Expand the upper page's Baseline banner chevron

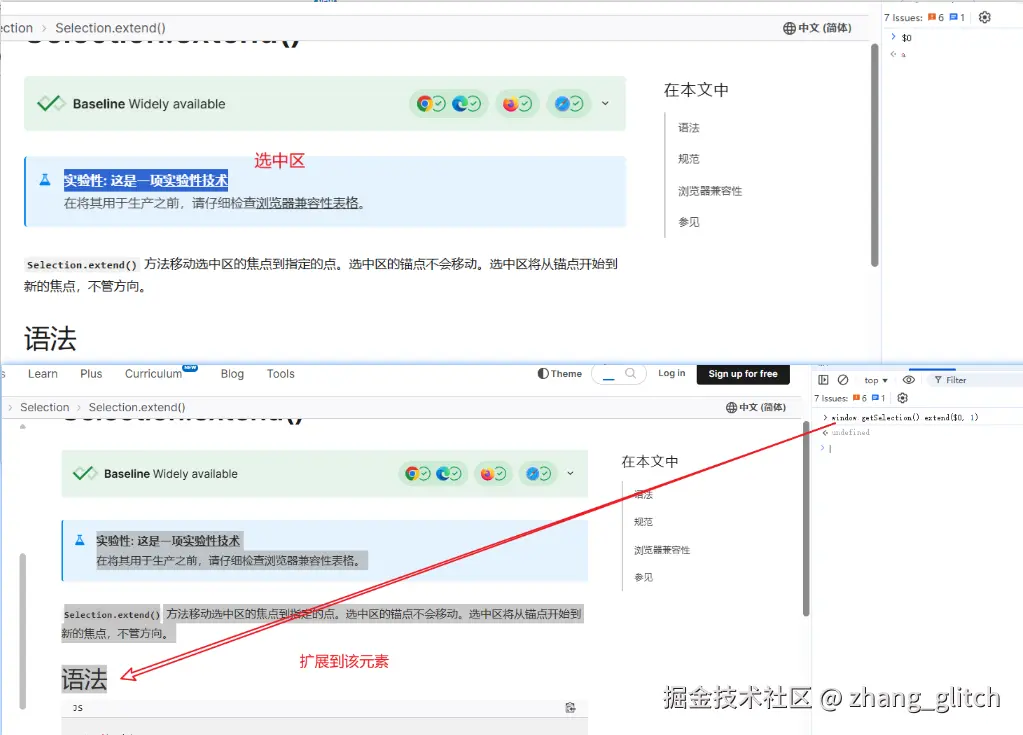click(605, 103)
